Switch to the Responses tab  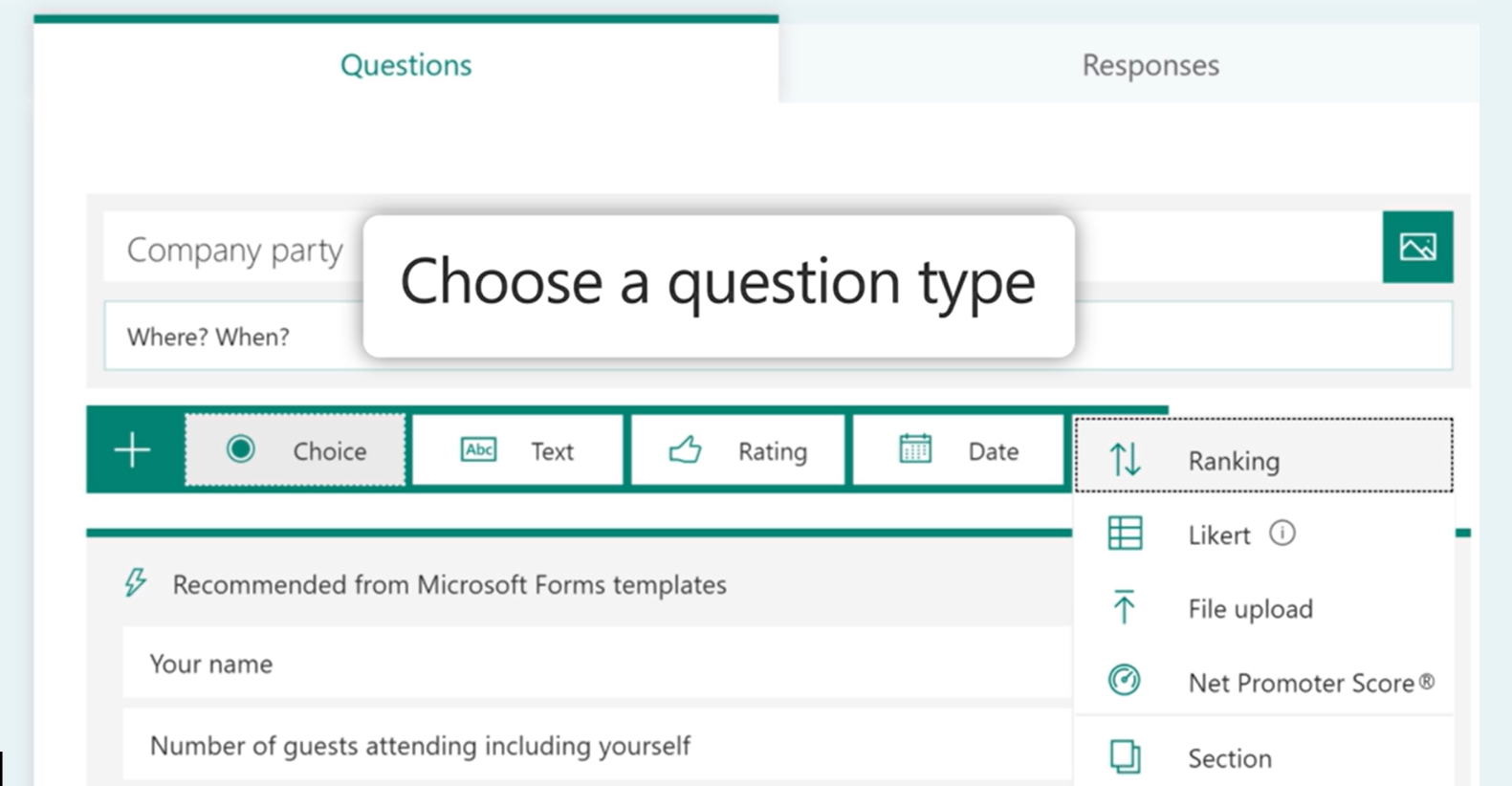(x=1150, y=65)
